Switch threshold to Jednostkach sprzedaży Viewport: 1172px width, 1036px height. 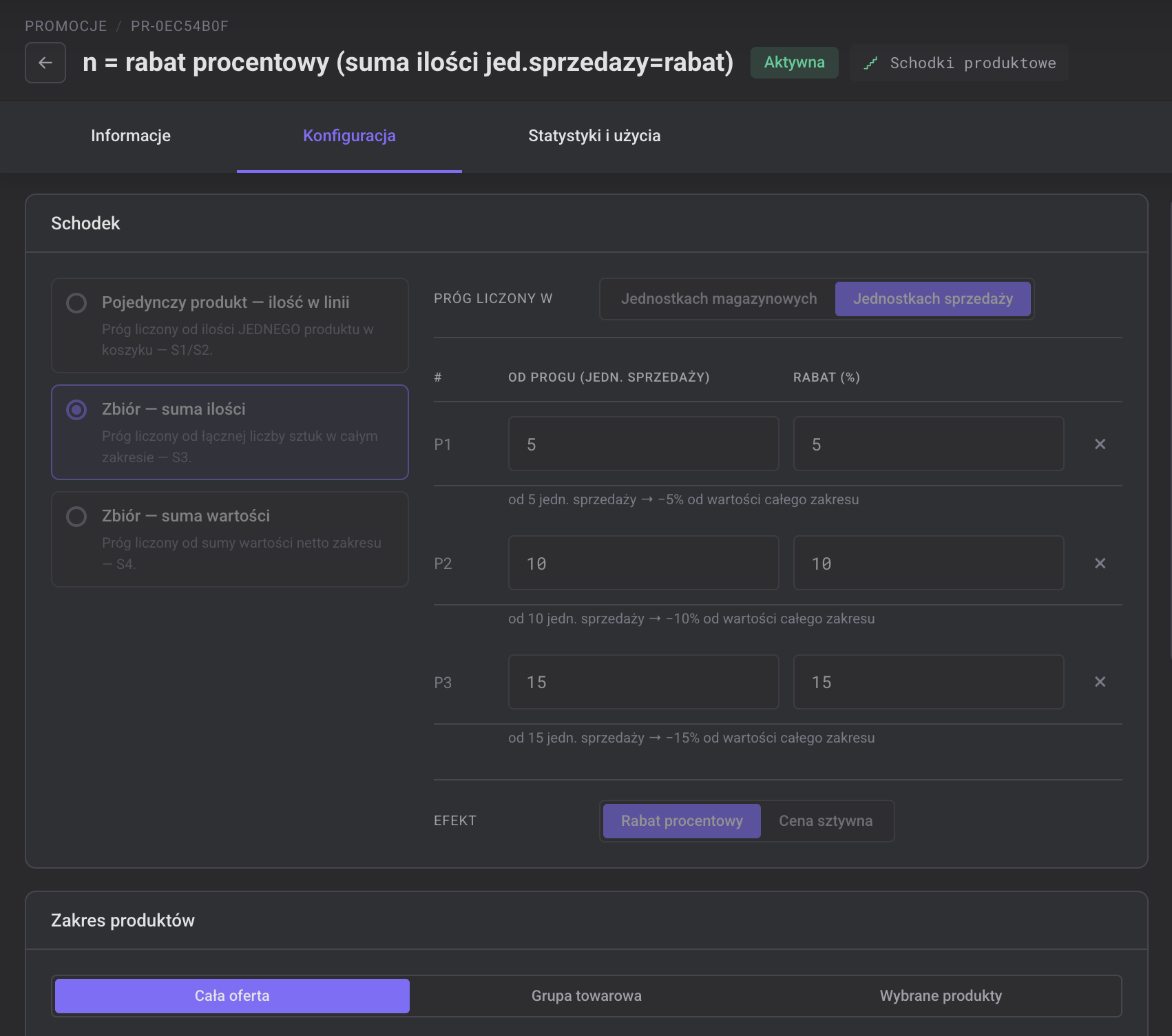click(x=933, y=299)
